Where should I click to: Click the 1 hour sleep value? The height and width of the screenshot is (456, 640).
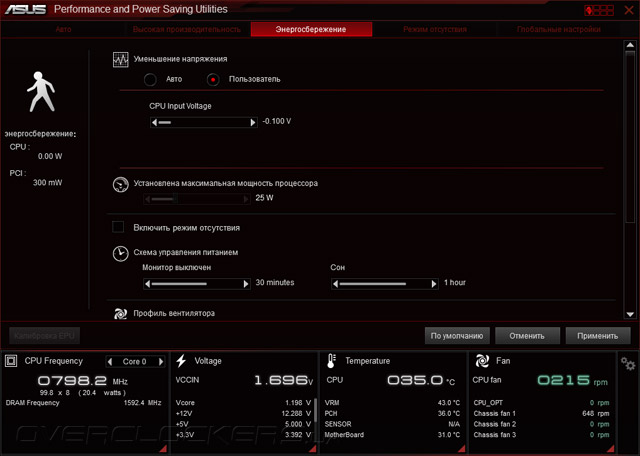[455, 282]
